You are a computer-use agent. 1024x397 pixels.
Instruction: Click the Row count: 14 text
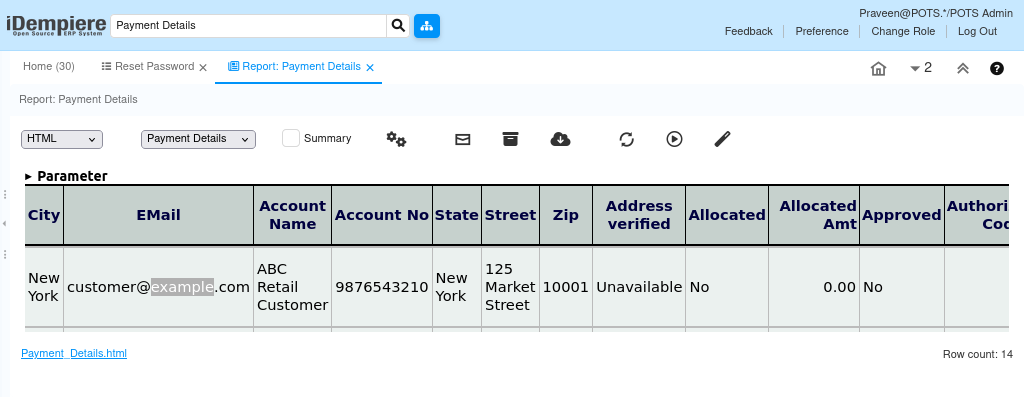[978, 355]
